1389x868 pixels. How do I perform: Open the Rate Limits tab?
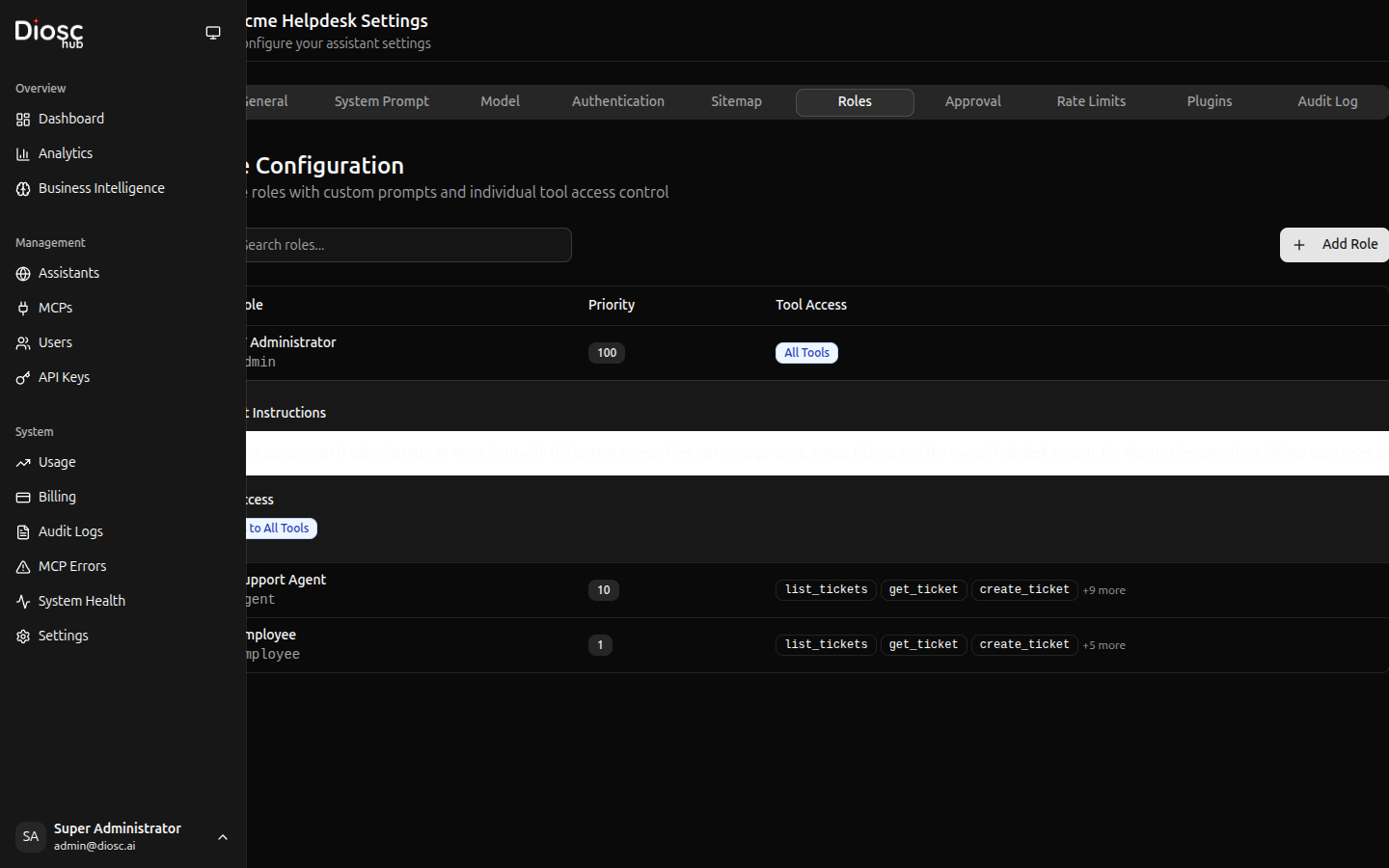click(x=1091, y=101)
